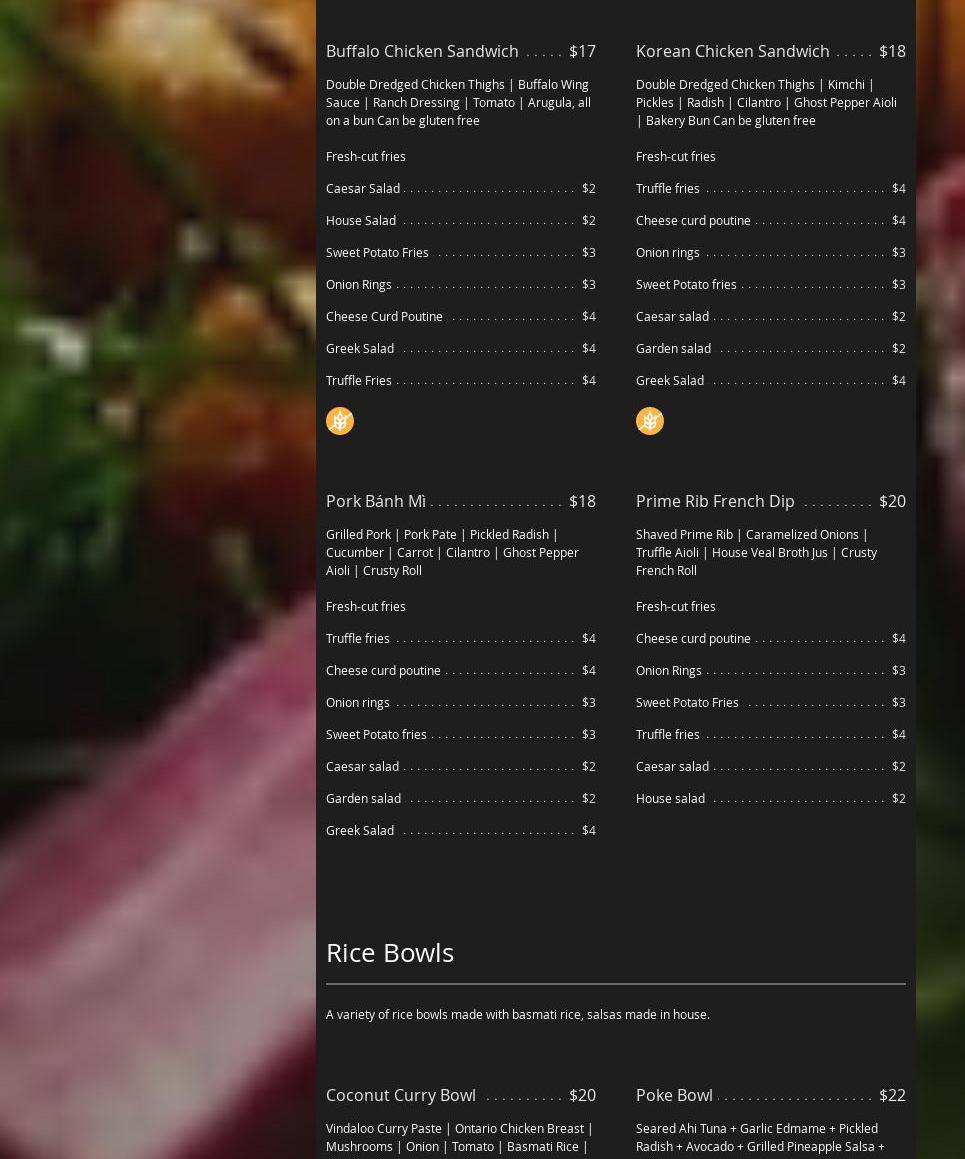Click the $20 price of Prime Rib French Dip
Viewport: 965px width, 1159px height.
tap(892, 501)
